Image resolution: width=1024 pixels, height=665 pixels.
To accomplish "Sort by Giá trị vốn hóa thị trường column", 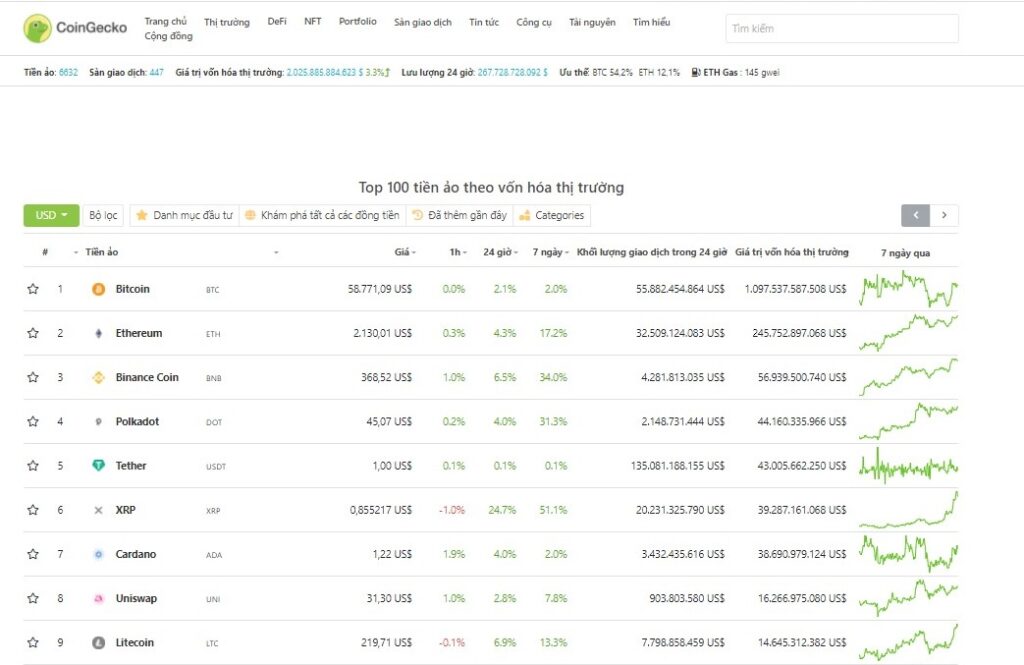I will (792, 252).
